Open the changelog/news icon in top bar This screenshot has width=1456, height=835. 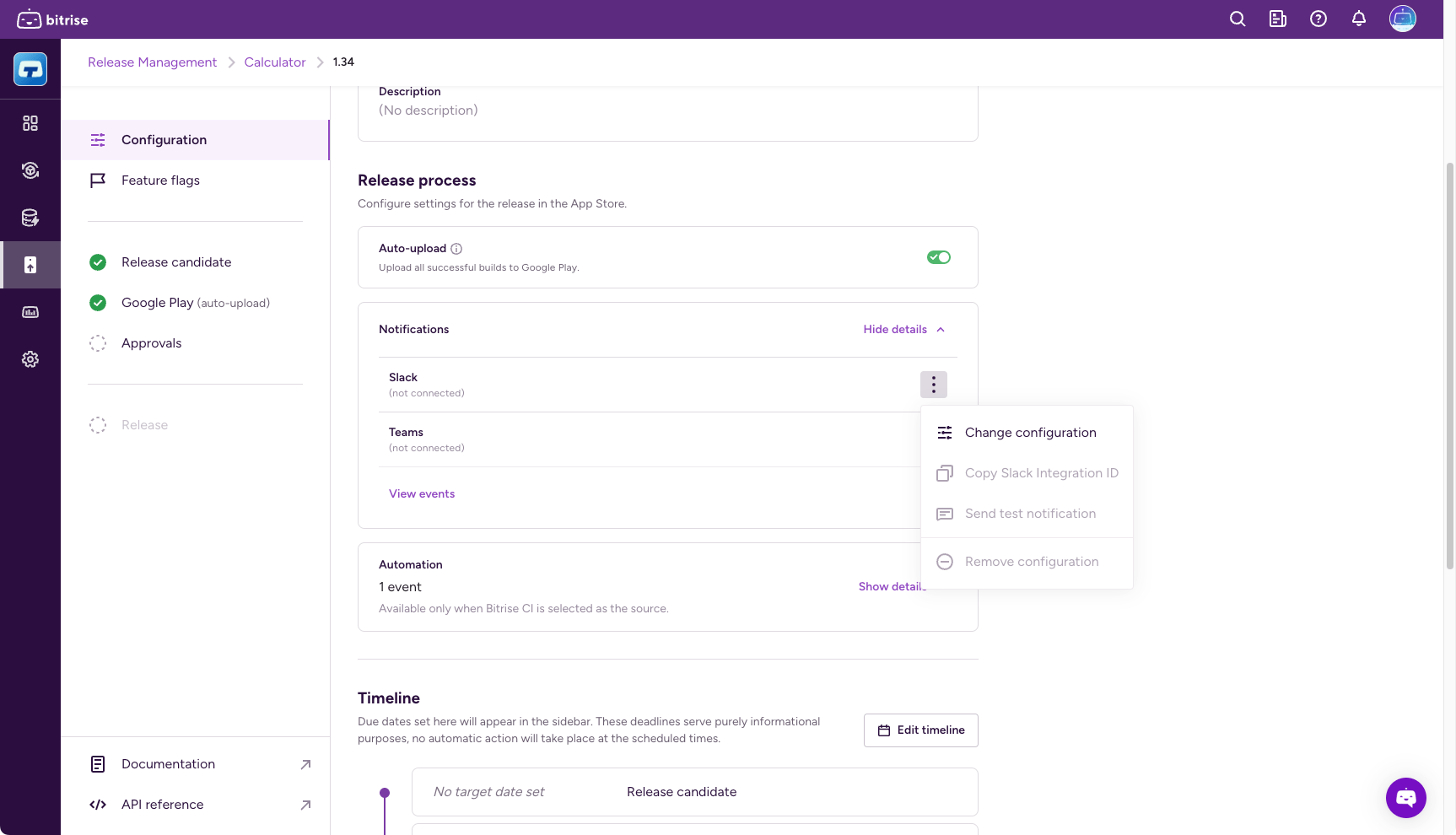(x=1277, y=19)
